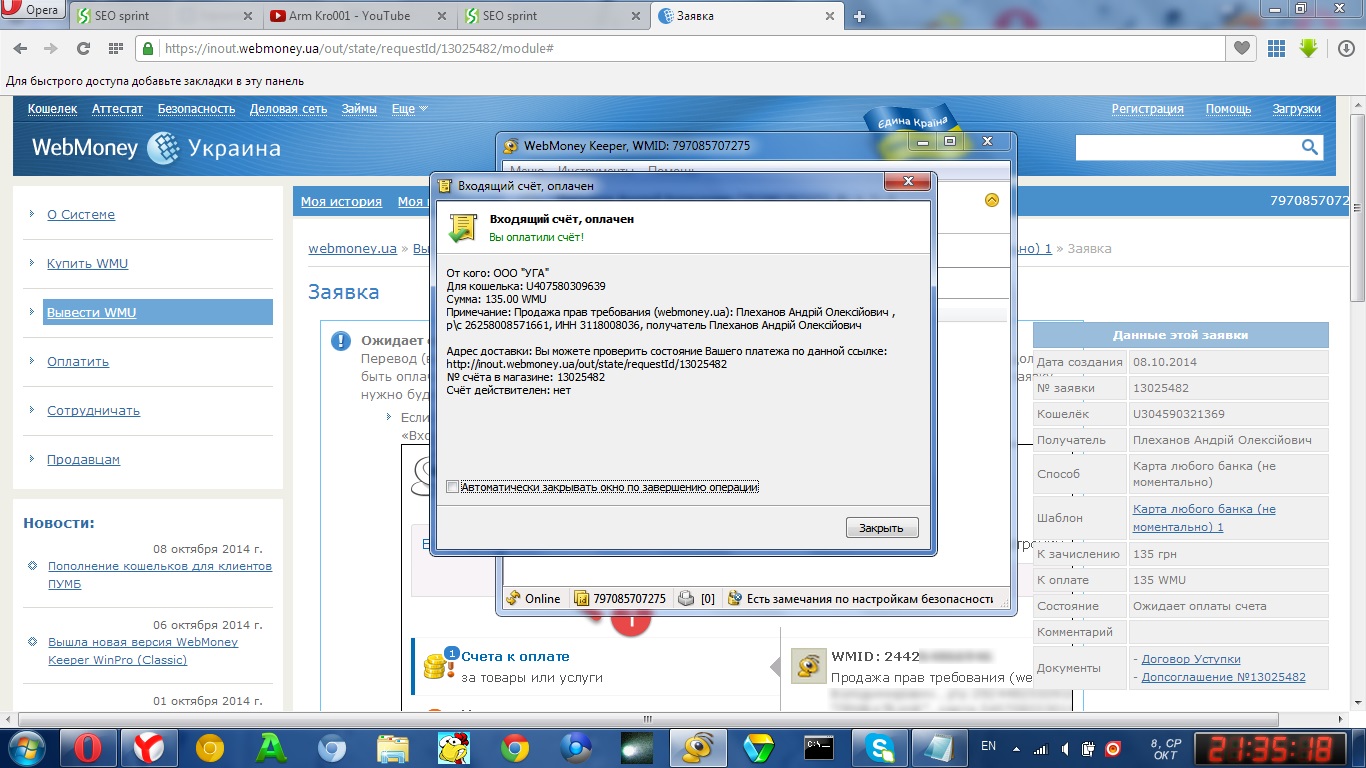Click the Загрузки link

pos(1296,109)
